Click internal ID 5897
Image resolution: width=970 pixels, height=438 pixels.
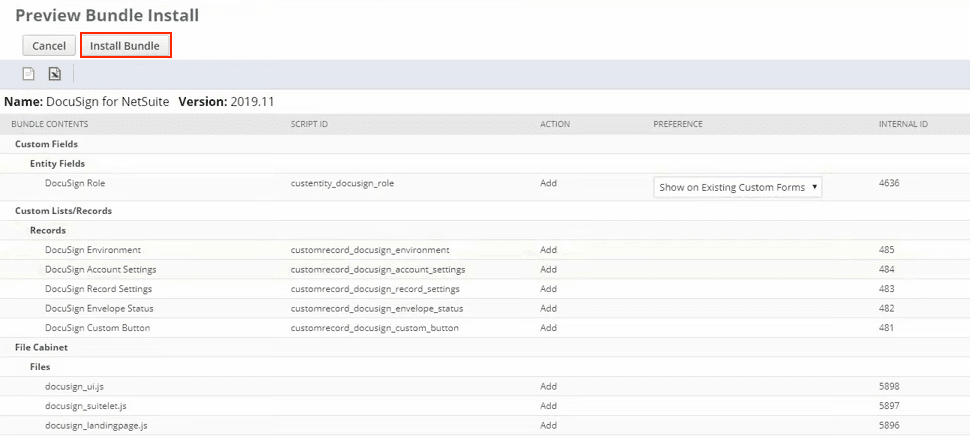889,406
